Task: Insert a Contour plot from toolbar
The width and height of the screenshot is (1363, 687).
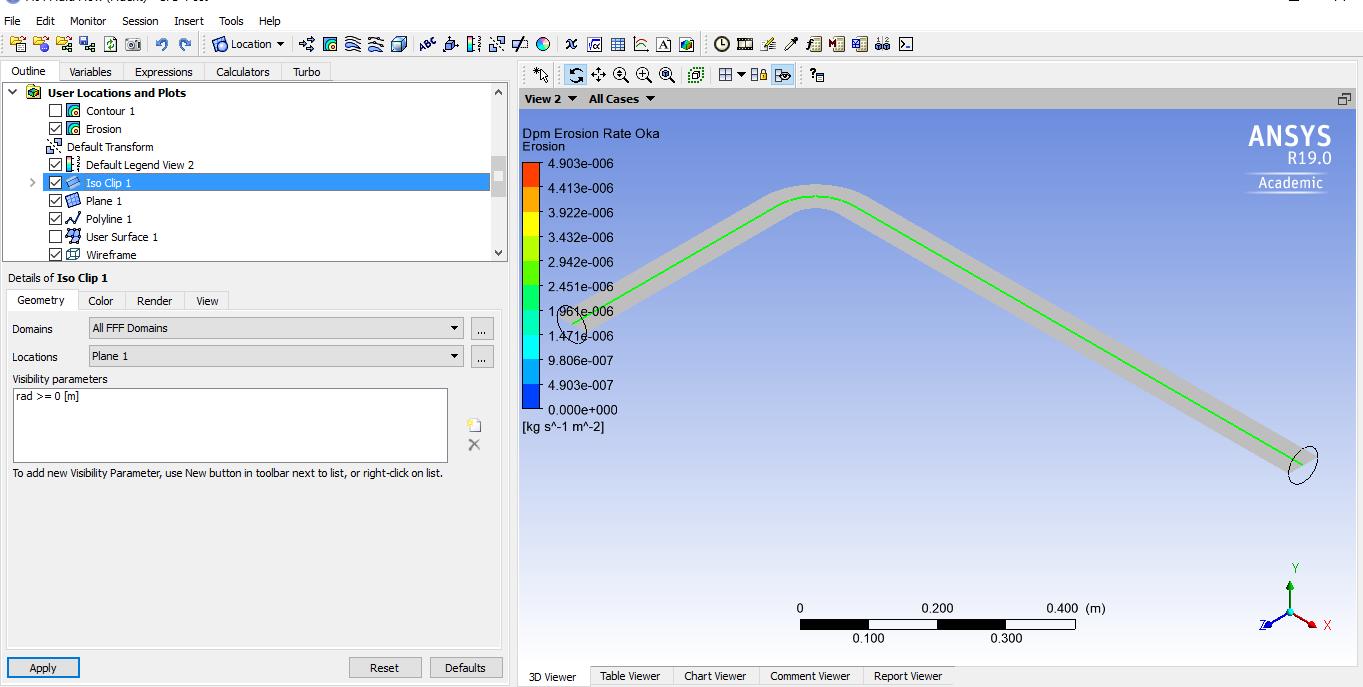Action: coord(330,44)
